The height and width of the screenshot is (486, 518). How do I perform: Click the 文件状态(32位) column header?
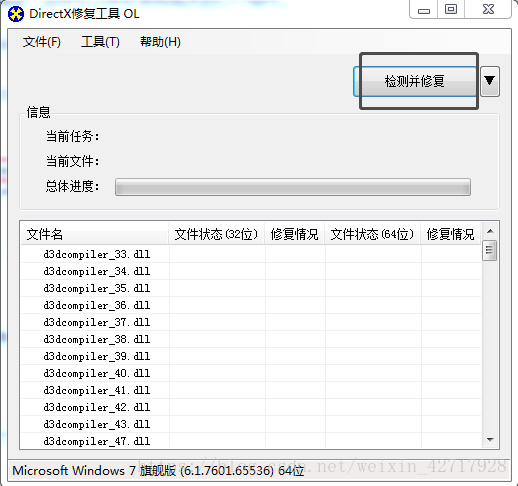click(217, 234)
